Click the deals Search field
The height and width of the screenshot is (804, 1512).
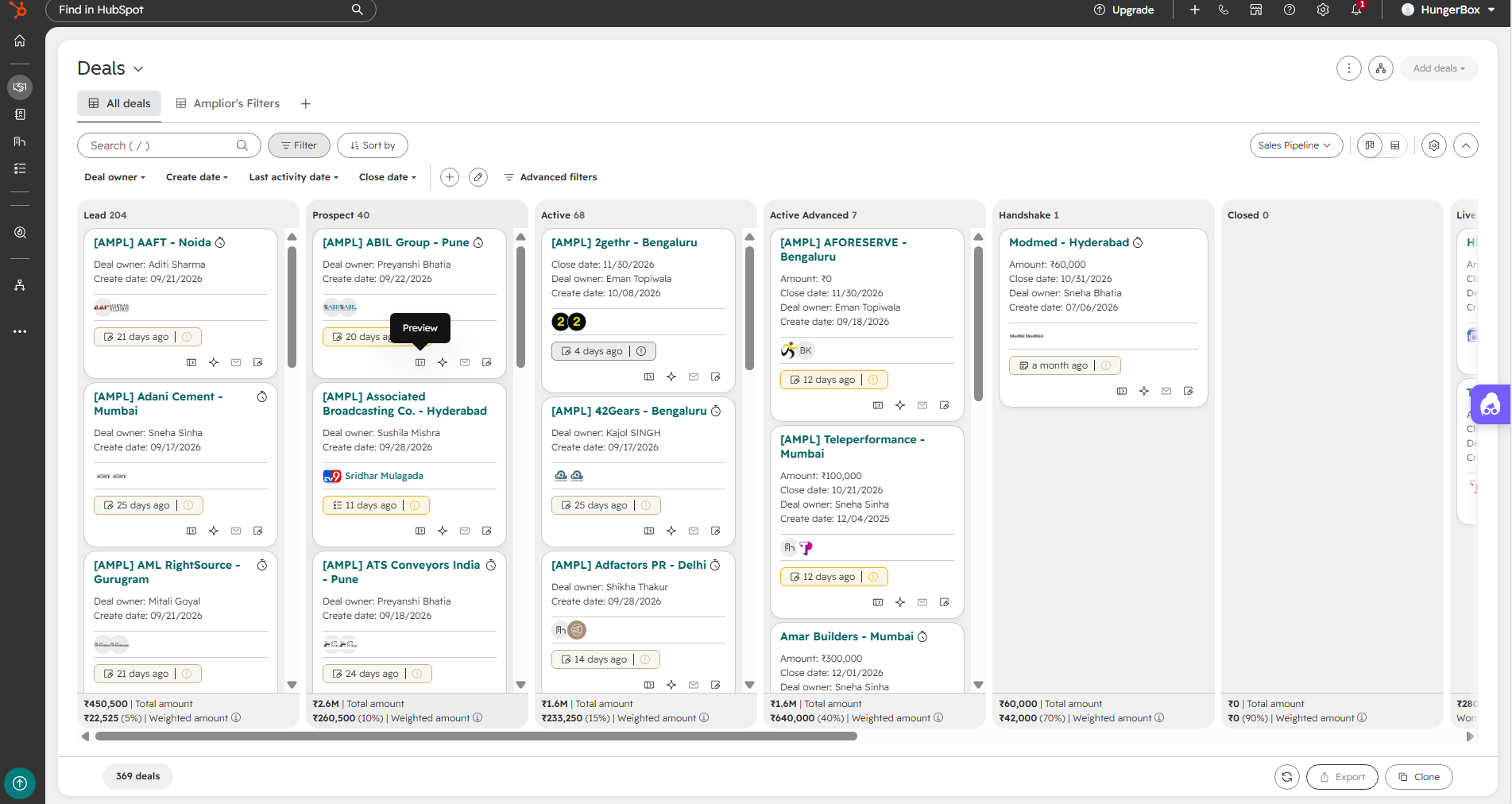(168, 145)
